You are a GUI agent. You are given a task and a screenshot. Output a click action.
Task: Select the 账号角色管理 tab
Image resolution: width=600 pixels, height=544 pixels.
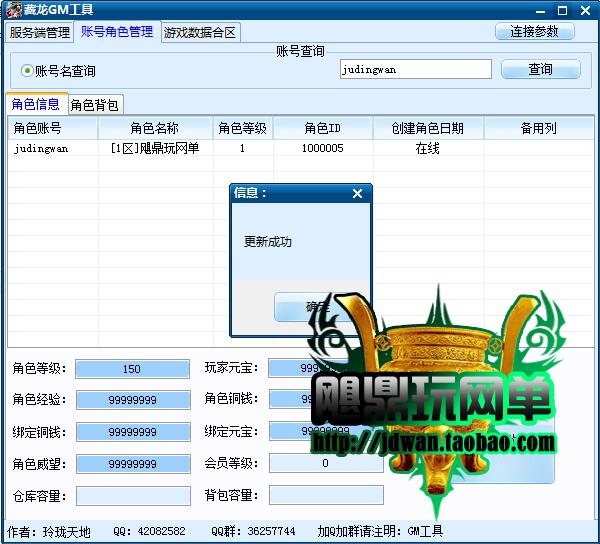coord(117,32)
